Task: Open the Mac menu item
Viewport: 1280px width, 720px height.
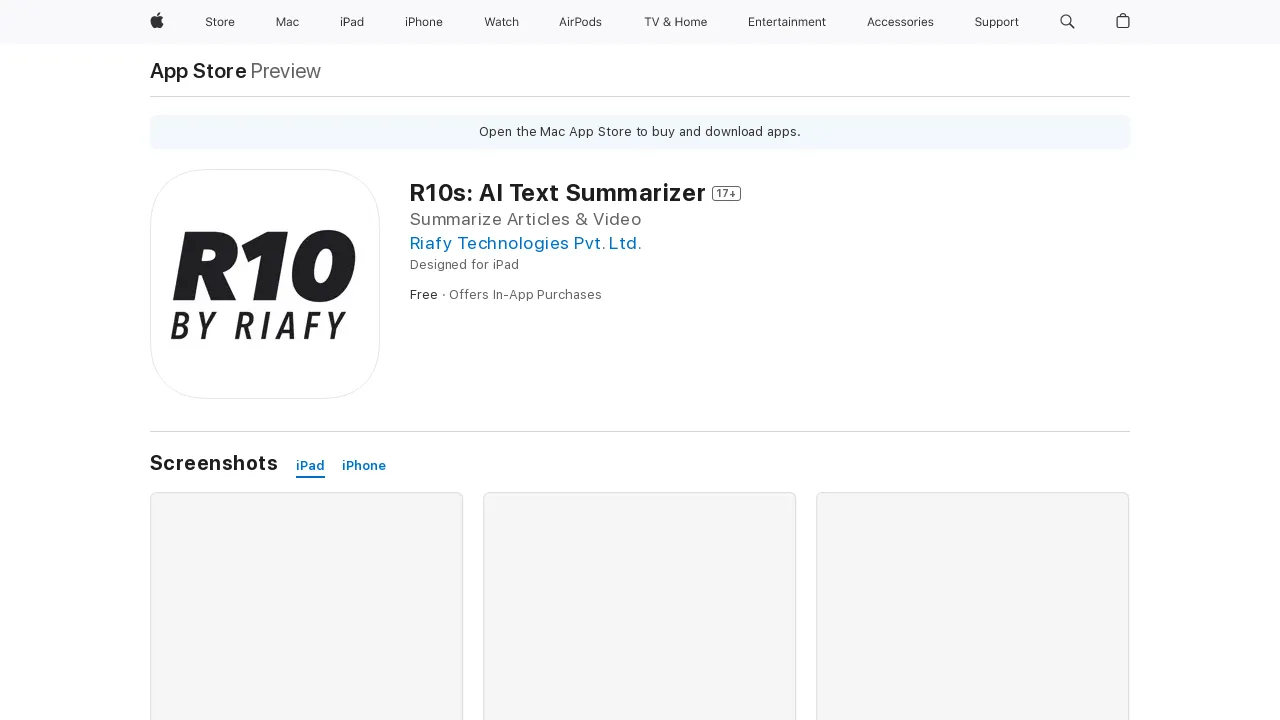Action: [287, 22]
